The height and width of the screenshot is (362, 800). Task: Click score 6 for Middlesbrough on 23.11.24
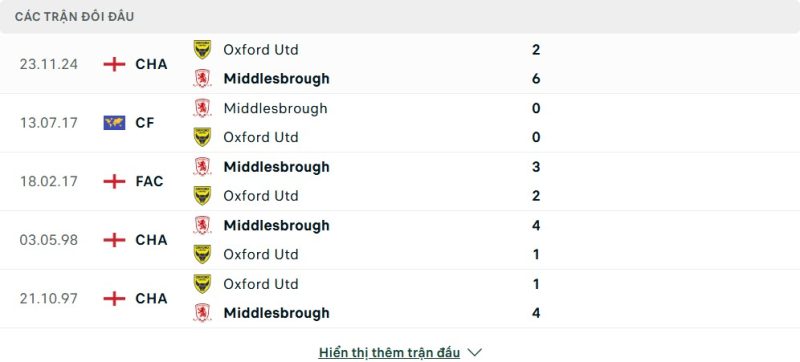pyautogui.click(x=536, y=79)
